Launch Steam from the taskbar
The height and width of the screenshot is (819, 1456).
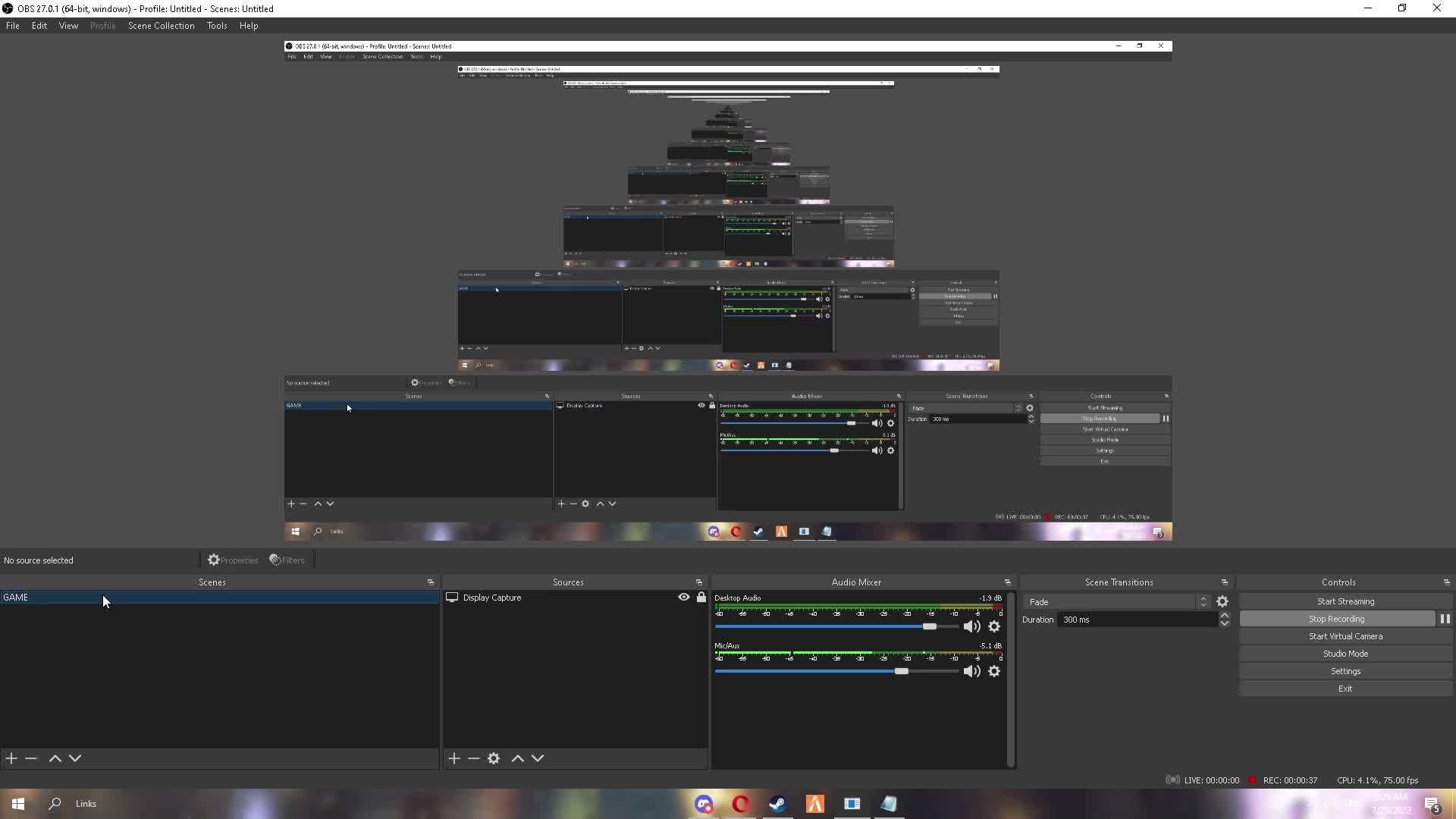[777, 804]
